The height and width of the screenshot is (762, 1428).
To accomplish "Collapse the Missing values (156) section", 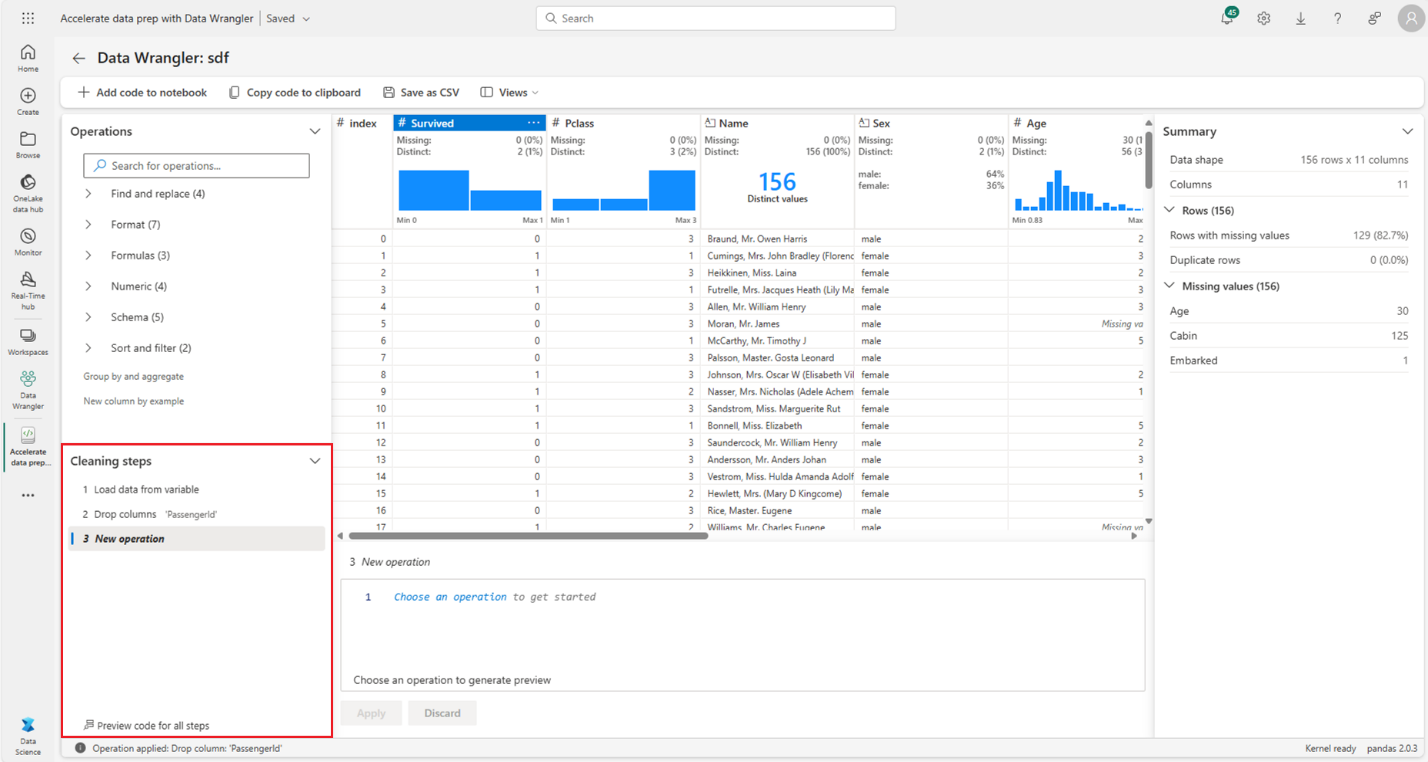I will pos(1171,286).
